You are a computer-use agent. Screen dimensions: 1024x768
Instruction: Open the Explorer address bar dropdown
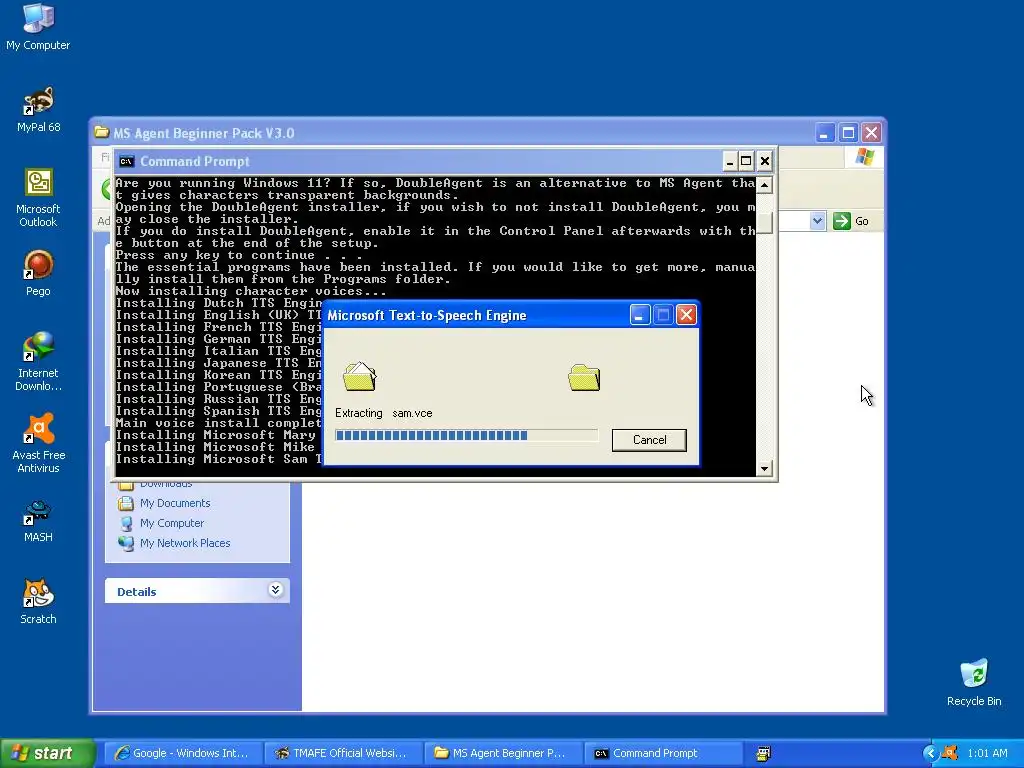[x=817, y=221]
